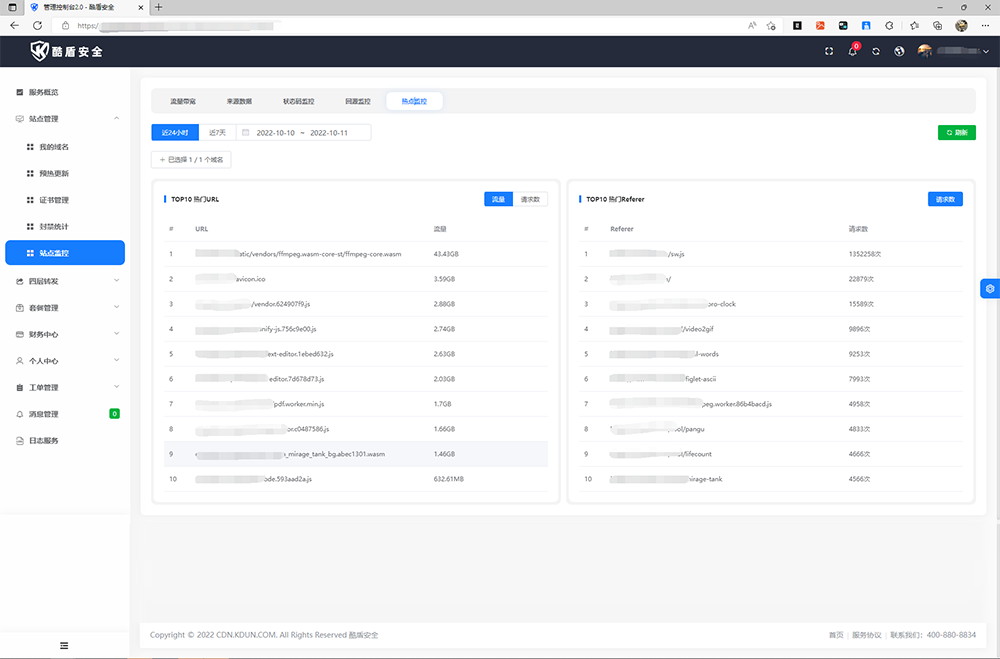Click the green 刷新 button

(957, 133)
